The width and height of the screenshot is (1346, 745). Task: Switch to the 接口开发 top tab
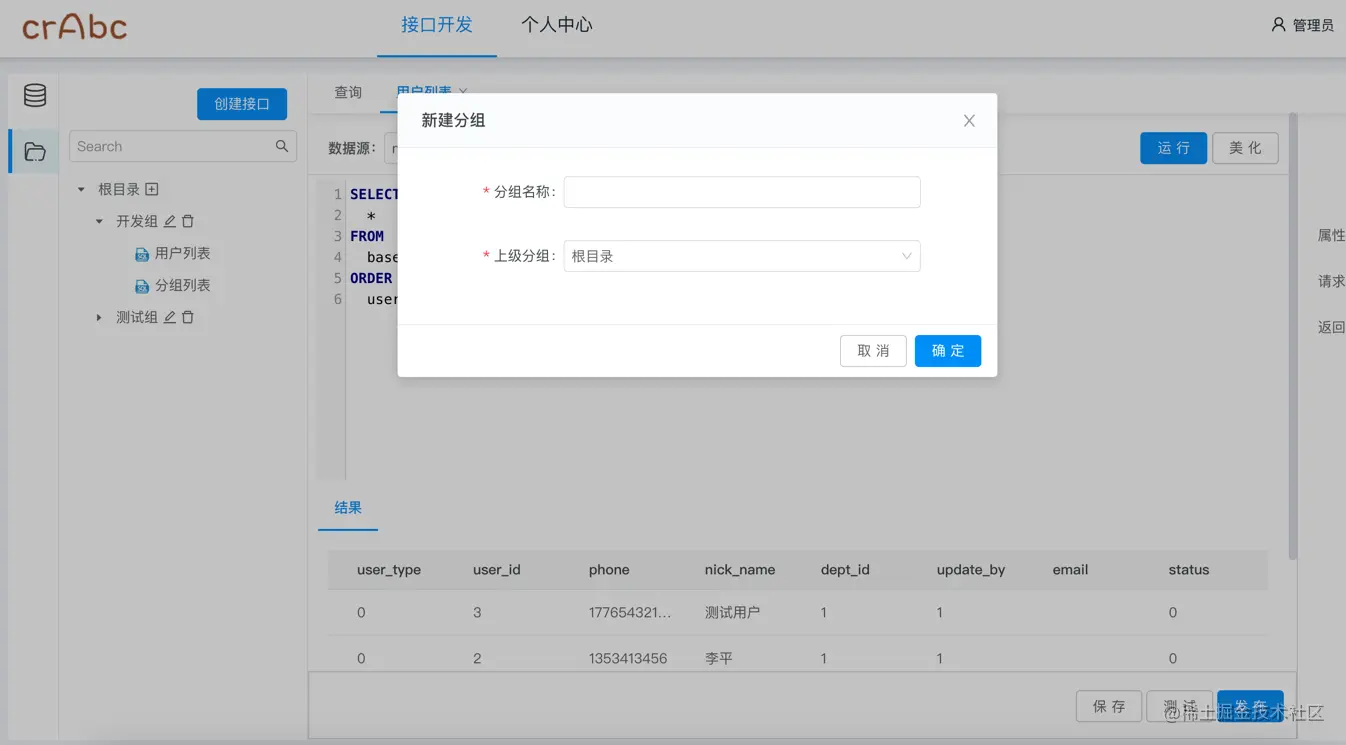point(437,25)
